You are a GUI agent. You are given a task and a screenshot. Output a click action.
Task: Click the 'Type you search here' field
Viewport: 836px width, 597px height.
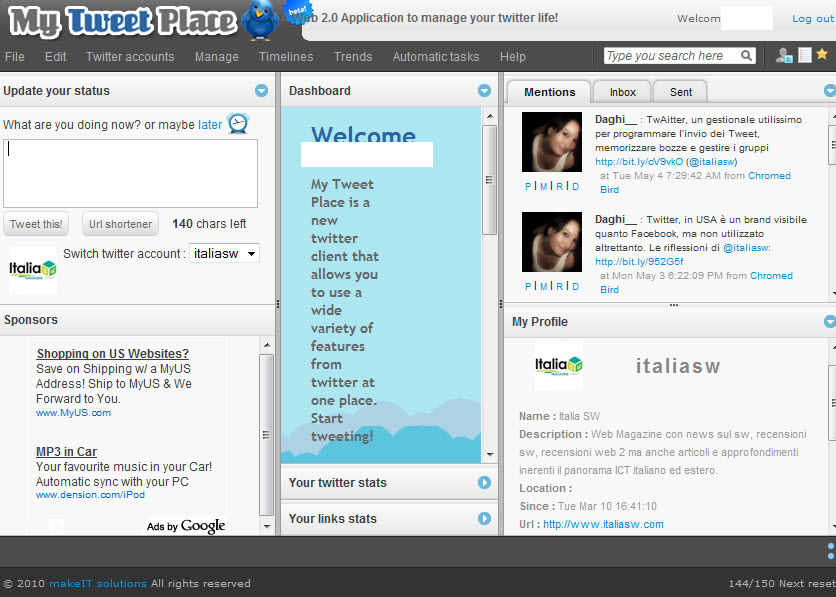coord(672,55)
